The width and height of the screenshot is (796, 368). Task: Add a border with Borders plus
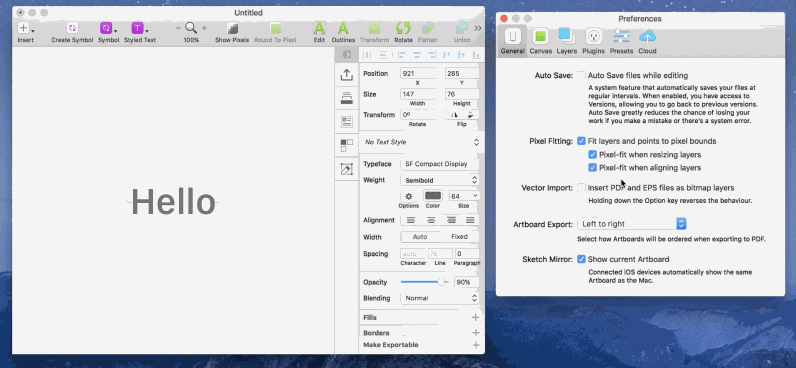coord(476,332)
